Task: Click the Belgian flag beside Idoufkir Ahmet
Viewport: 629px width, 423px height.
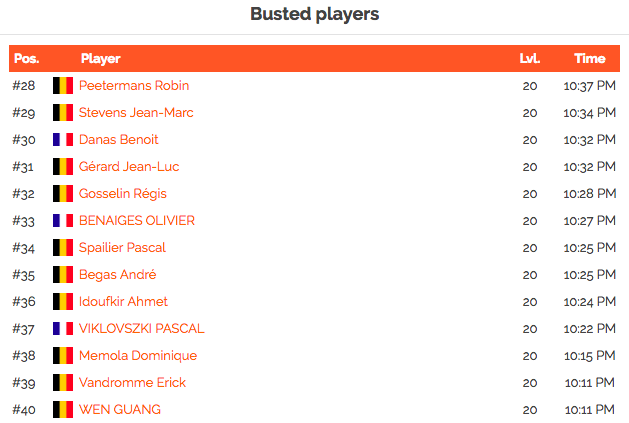Action: tap(63, 302)
